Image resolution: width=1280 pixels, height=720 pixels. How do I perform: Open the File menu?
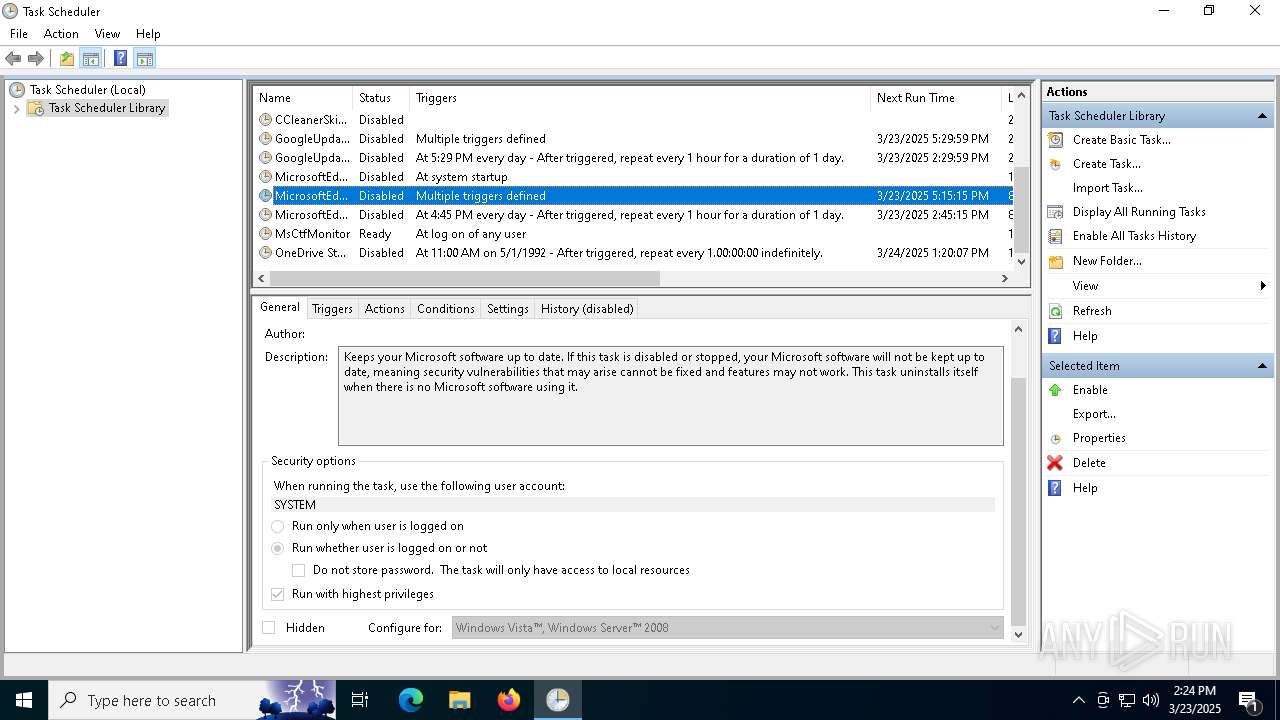19,34
